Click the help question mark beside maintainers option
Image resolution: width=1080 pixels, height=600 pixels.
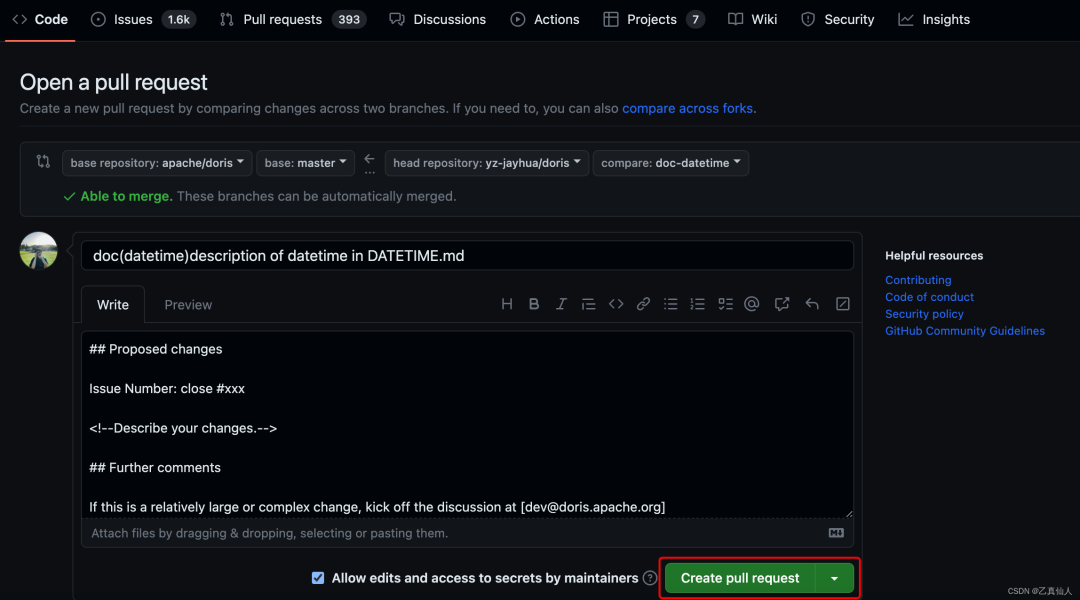(650, 578)
